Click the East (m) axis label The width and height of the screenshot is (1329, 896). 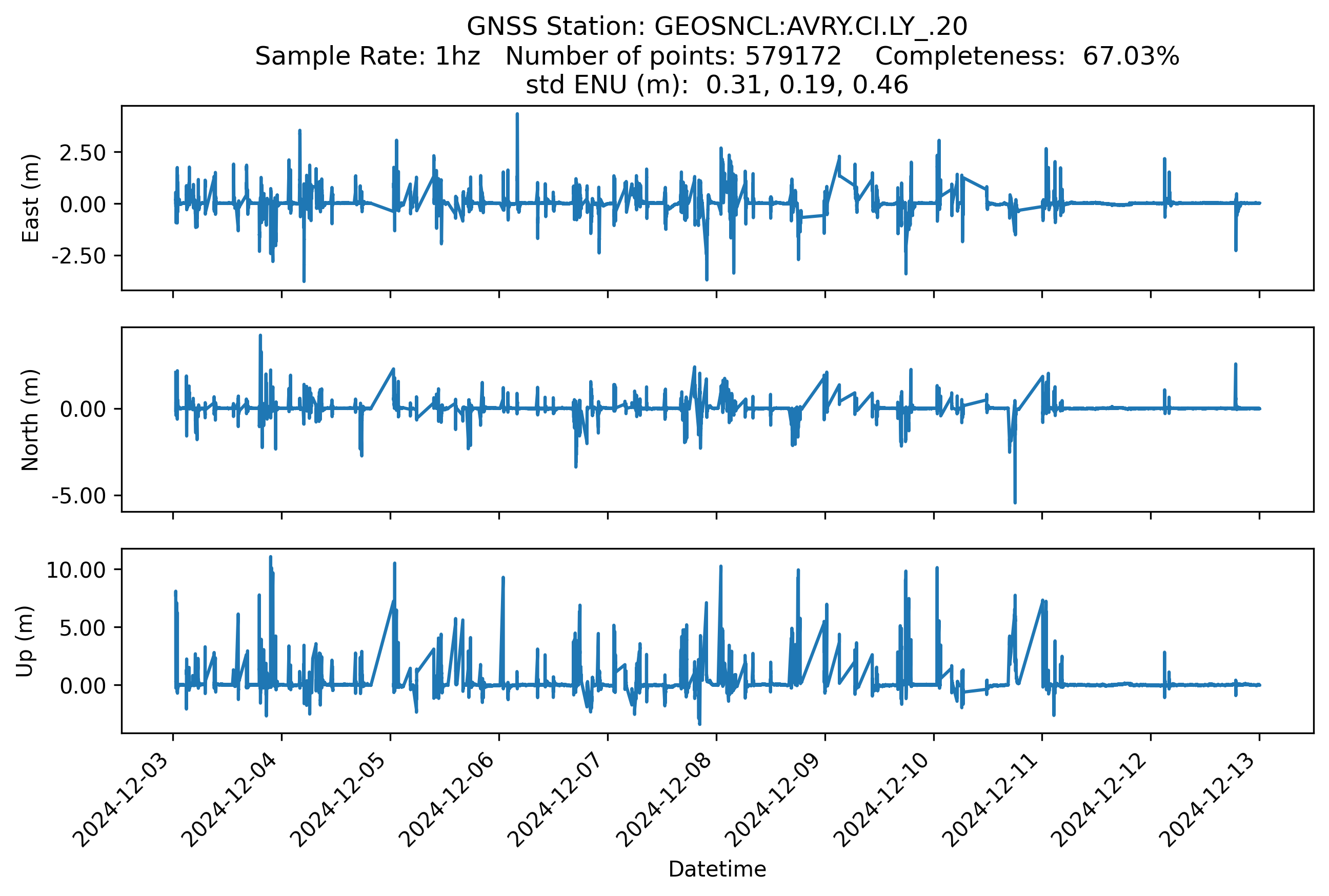click(x=30, y=198)
